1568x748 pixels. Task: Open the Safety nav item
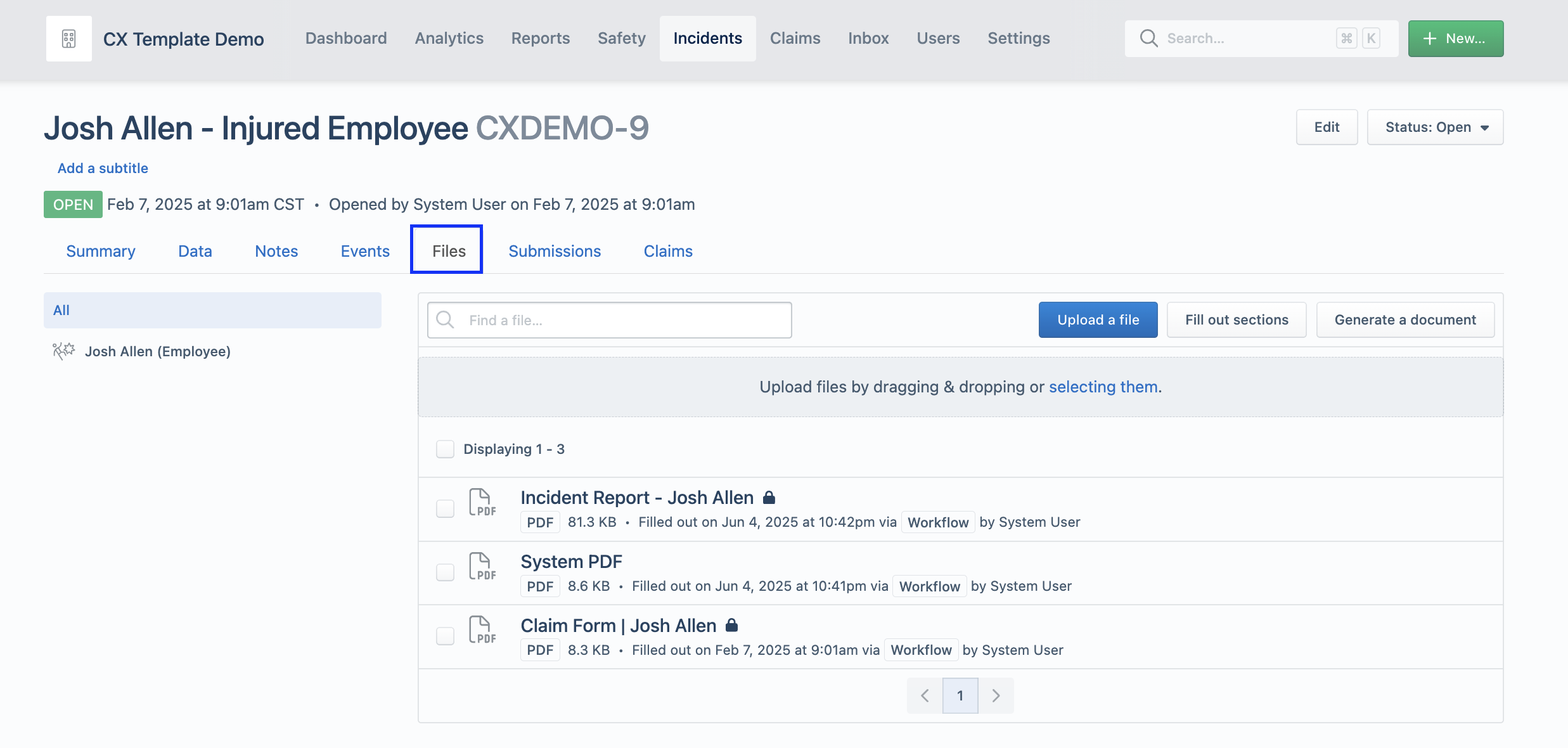(622, 39)
